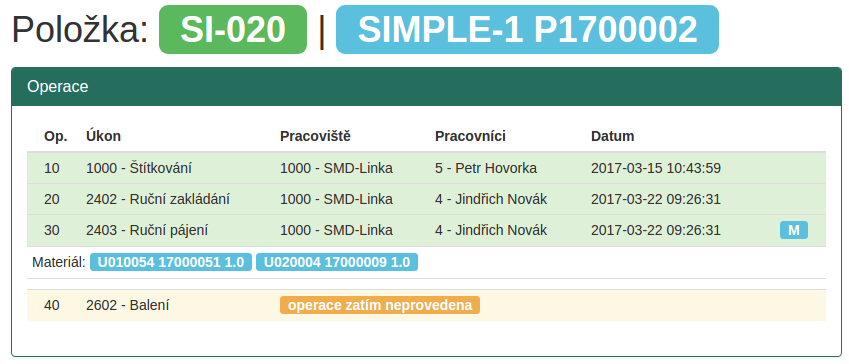Screen dimensions: 849x364
Task: Select material tag U010054 17000051 1.0
Action: [171, 263]
